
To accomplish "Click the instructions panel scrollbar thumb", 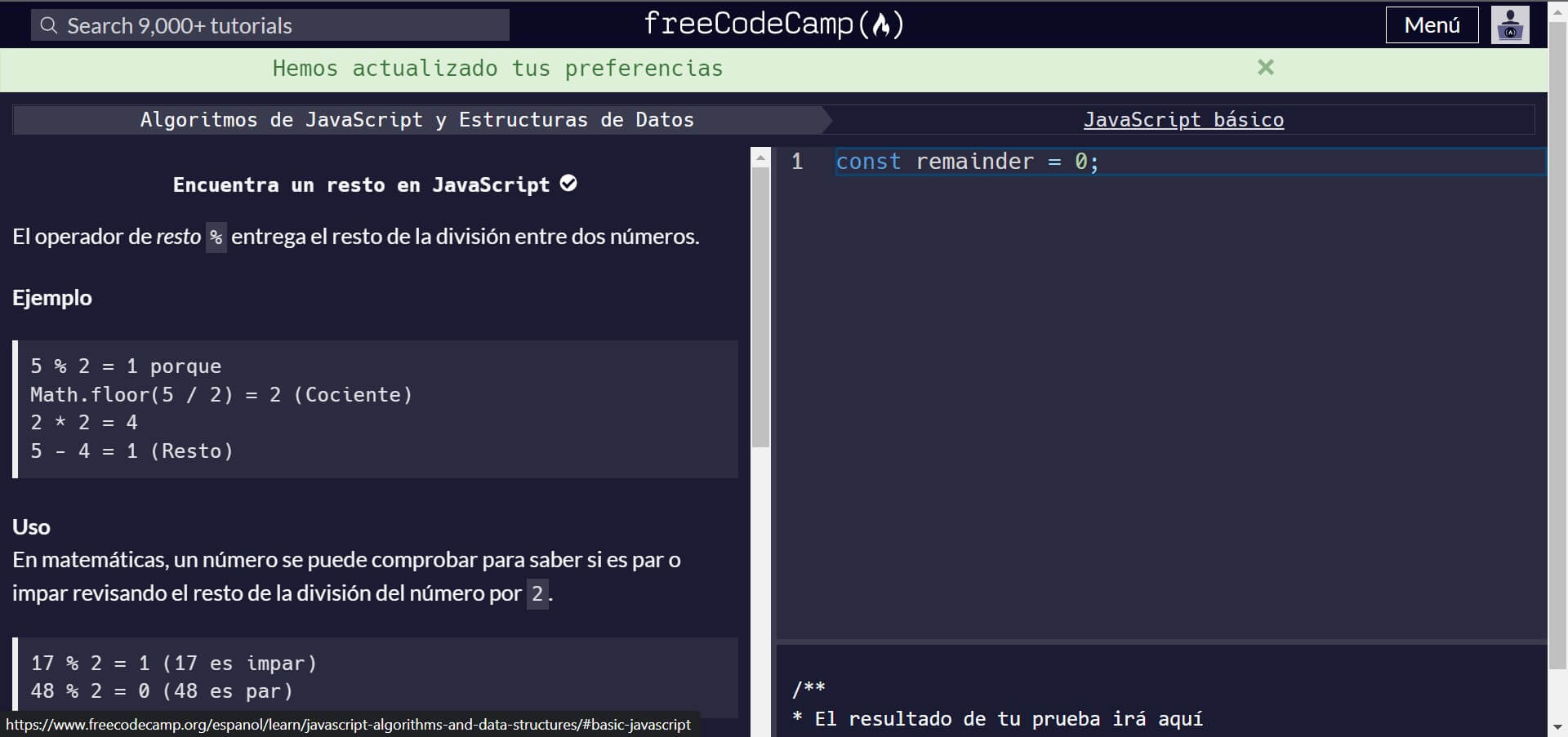I will [x=760, y=308].
